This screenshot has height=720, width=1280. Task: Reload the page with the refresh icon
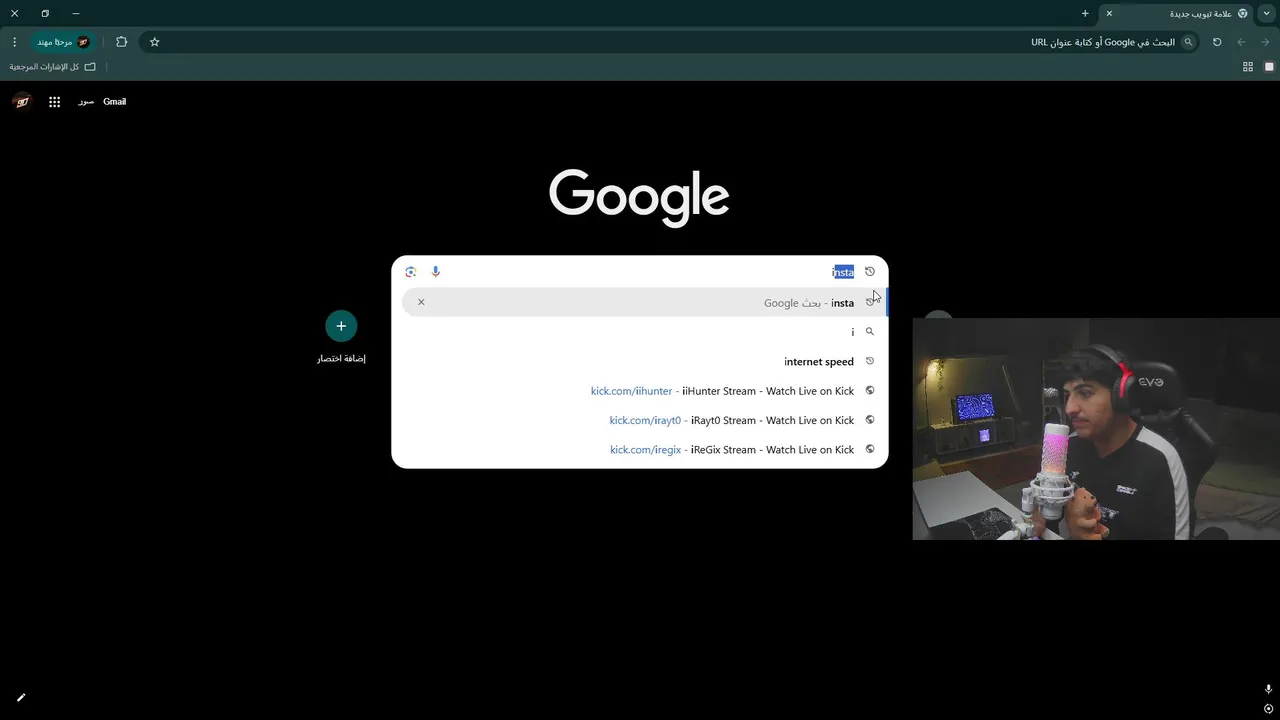pyautogui.click(x=1217, y=42)
